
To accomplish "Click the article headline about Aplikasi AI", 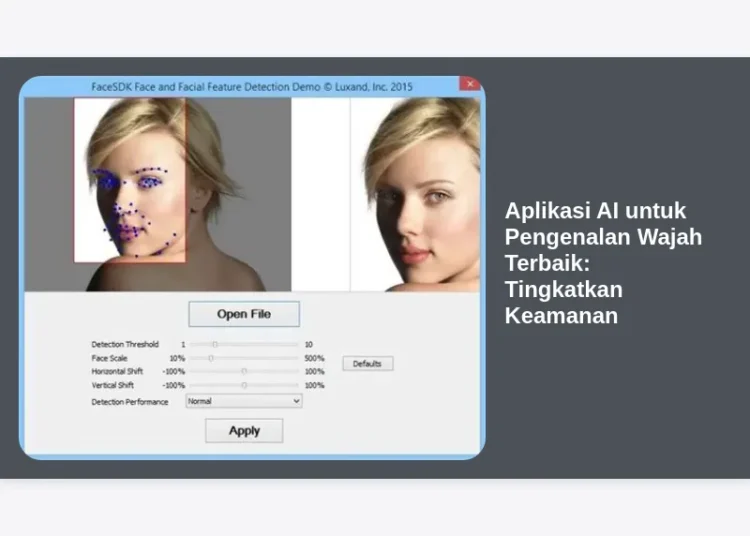I will [603, 263].
